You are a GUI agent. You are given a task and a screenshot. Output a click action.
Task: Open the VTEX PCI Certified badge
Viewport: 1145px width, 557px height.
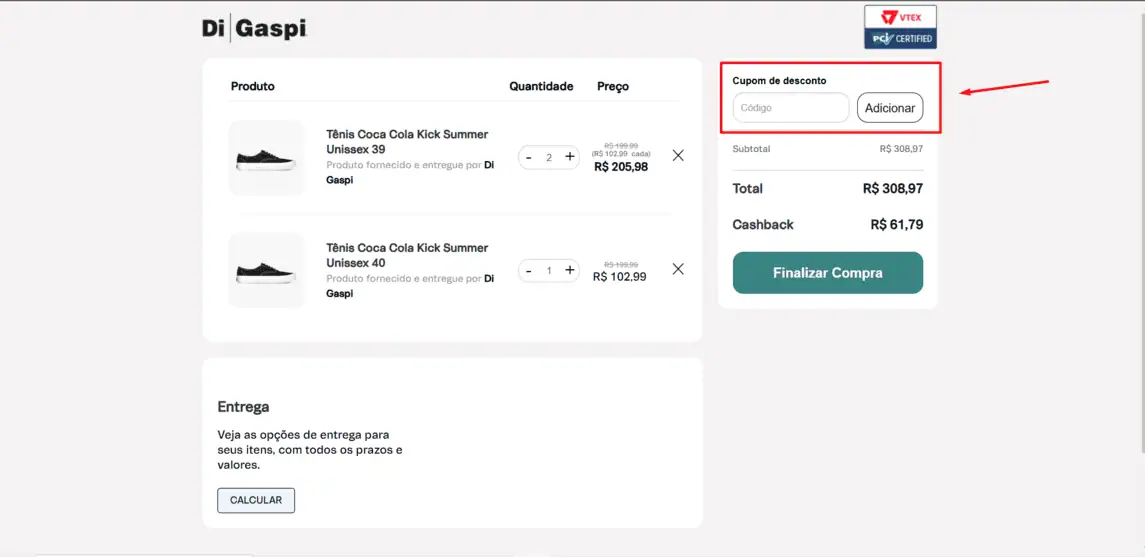900,27
